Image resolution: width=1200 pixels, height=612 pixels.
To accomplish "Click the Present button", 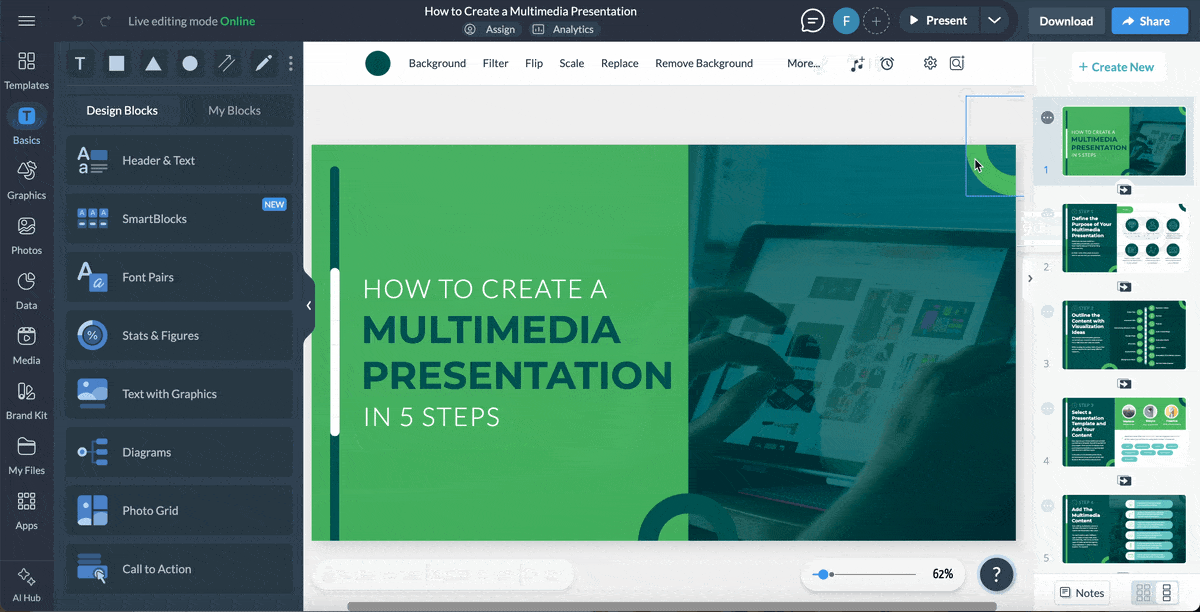I will point(937,21).
